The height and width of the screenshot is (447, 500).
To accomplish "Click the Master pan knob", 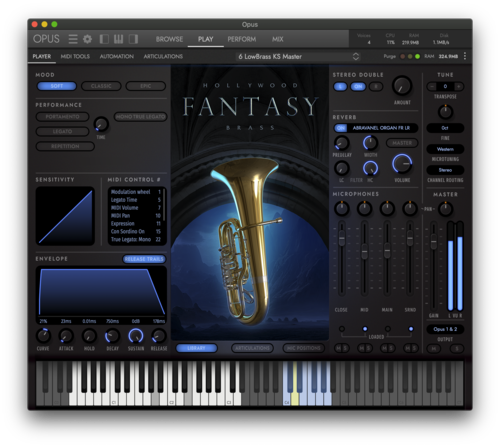I will click(x=445, y=209).
